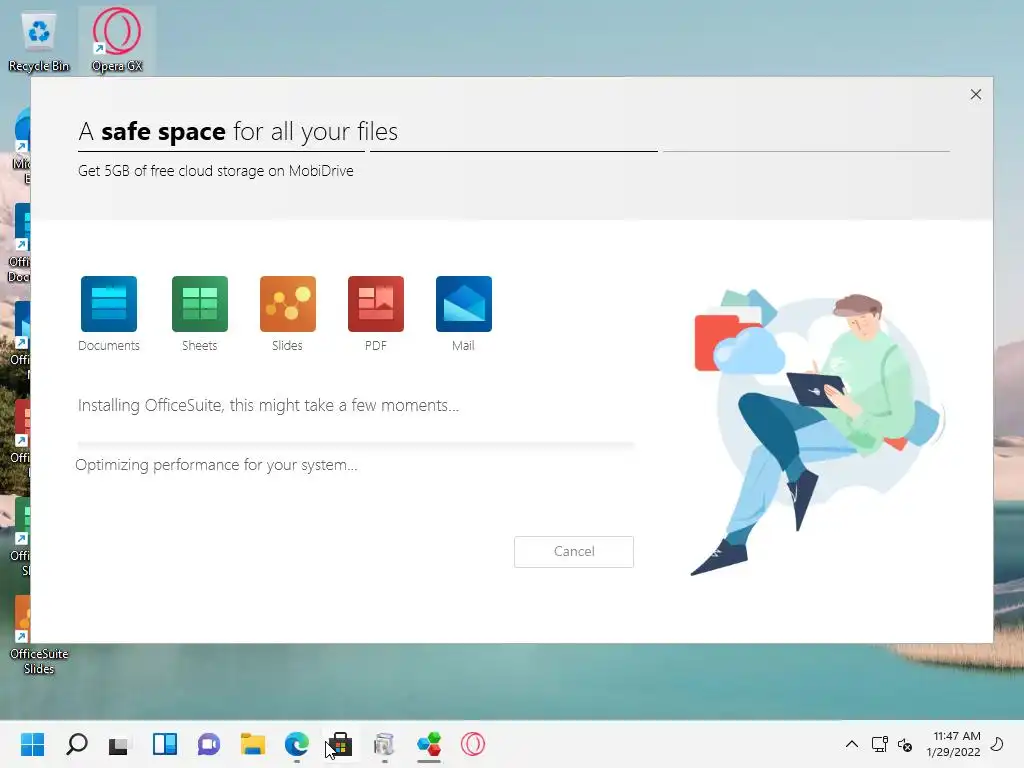Click the 'A safe space for all your files' heading
This screenshot has height=768, width=1024.
pos(238,131)
